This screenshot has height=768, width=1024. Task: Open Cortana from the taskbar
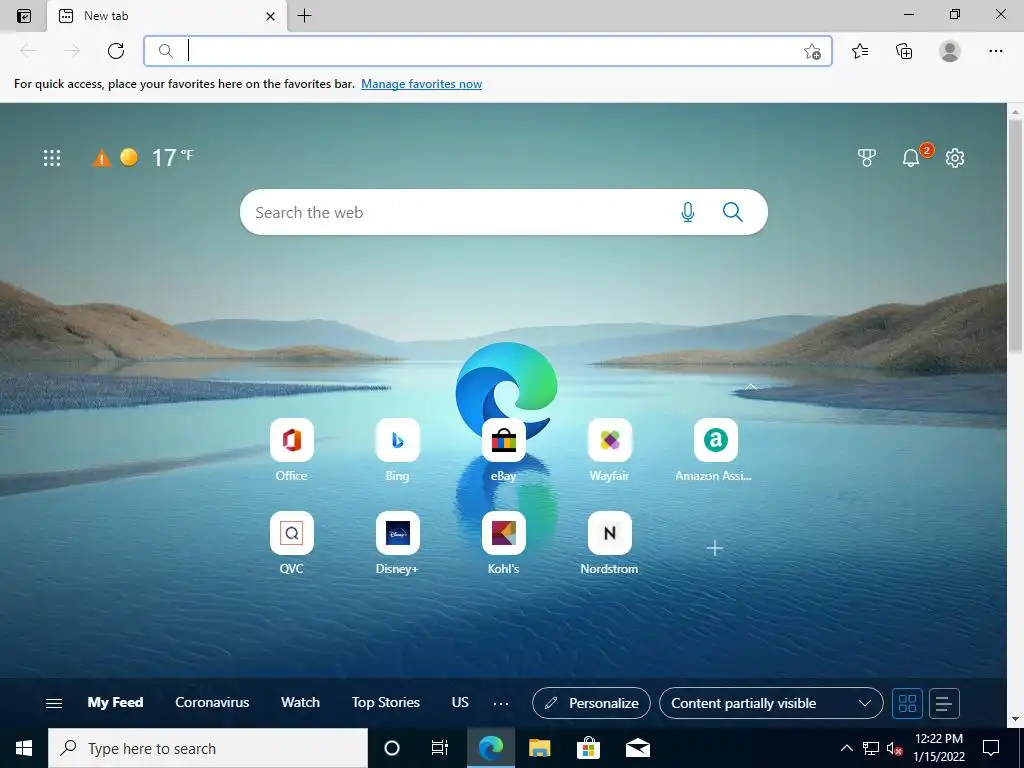tap(392, 748)
